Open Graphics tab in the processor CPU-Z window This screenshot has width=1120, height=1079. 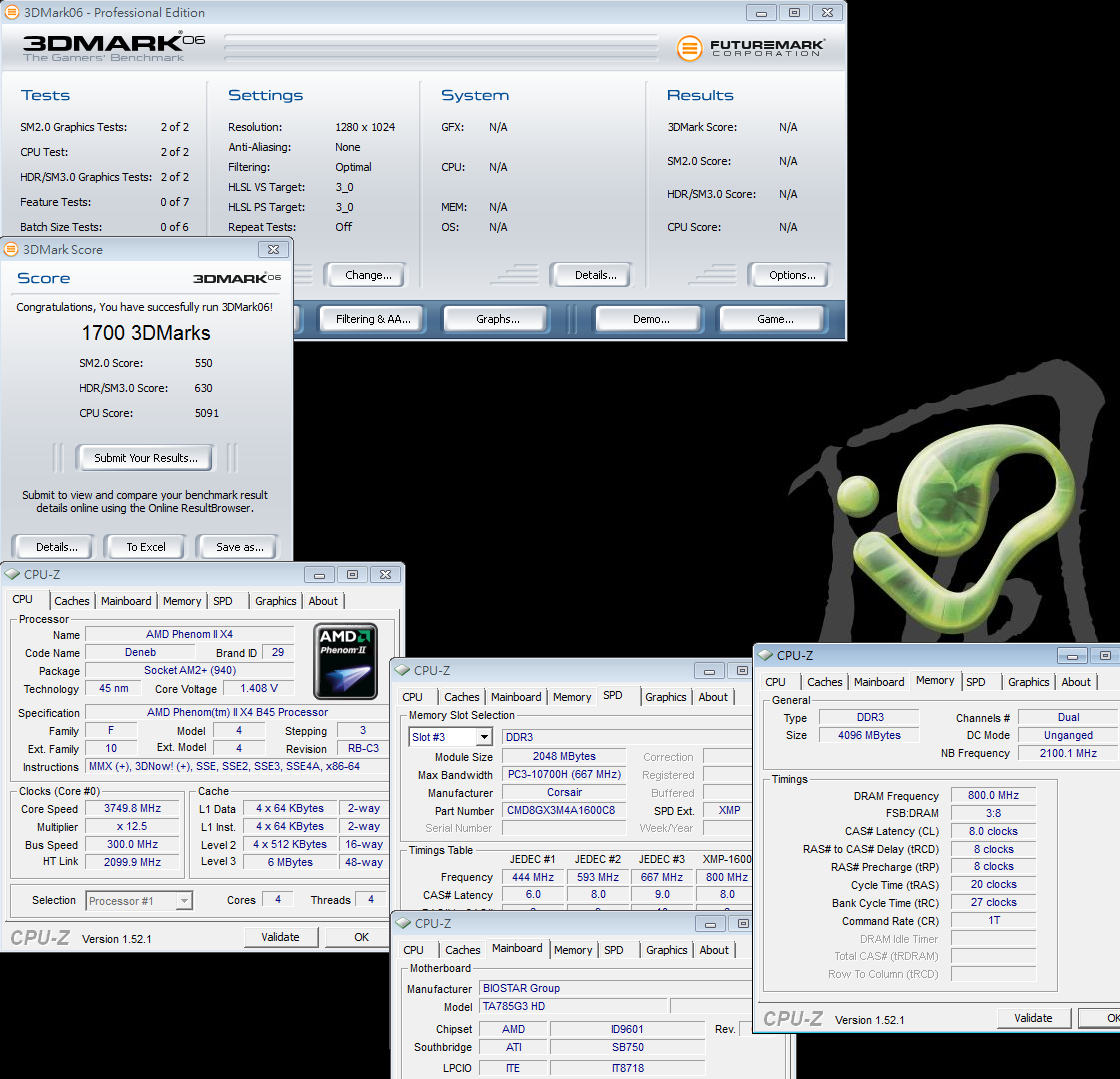[276, 601]
